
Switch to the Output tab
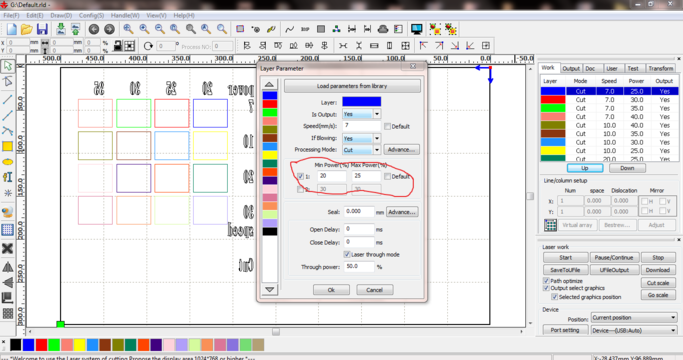click(x=571, y=68)
